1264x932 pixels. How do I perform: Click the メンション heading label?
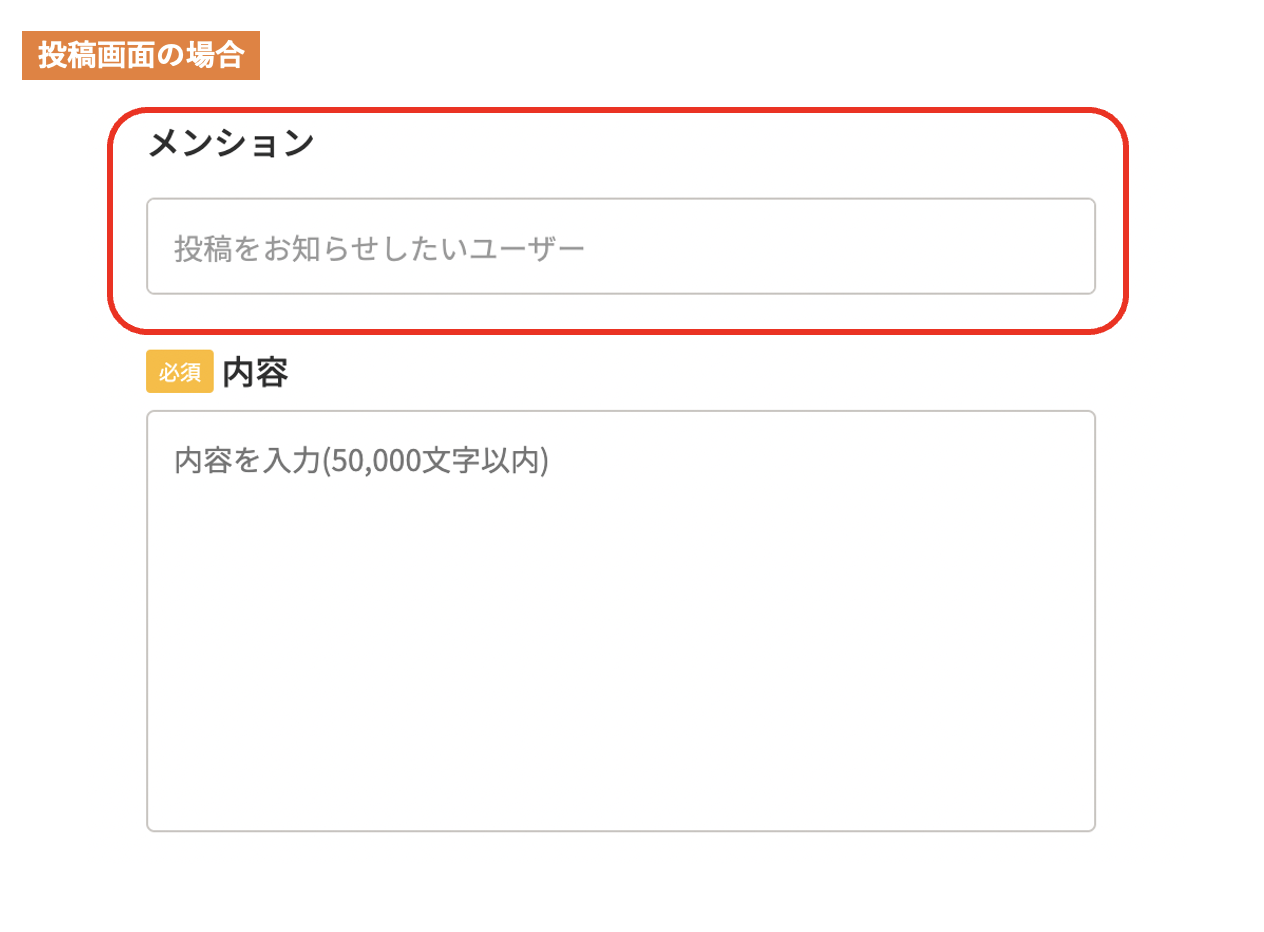click(x=231, y=143)
